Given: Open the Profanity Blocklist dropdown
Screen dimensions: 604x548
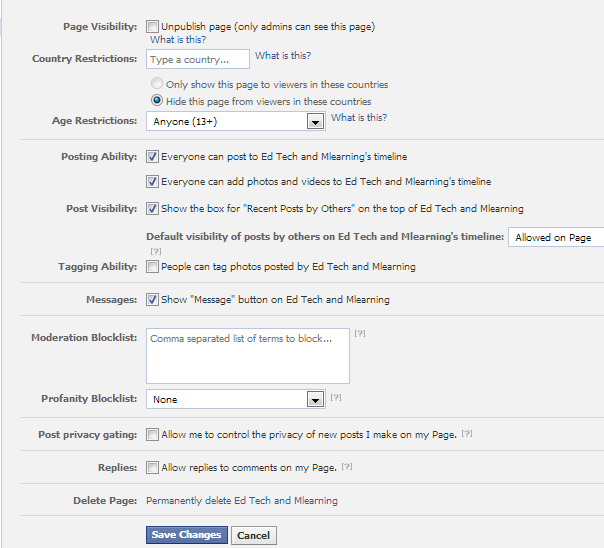Looking at the screenshot, I should (x=236, y=399).
